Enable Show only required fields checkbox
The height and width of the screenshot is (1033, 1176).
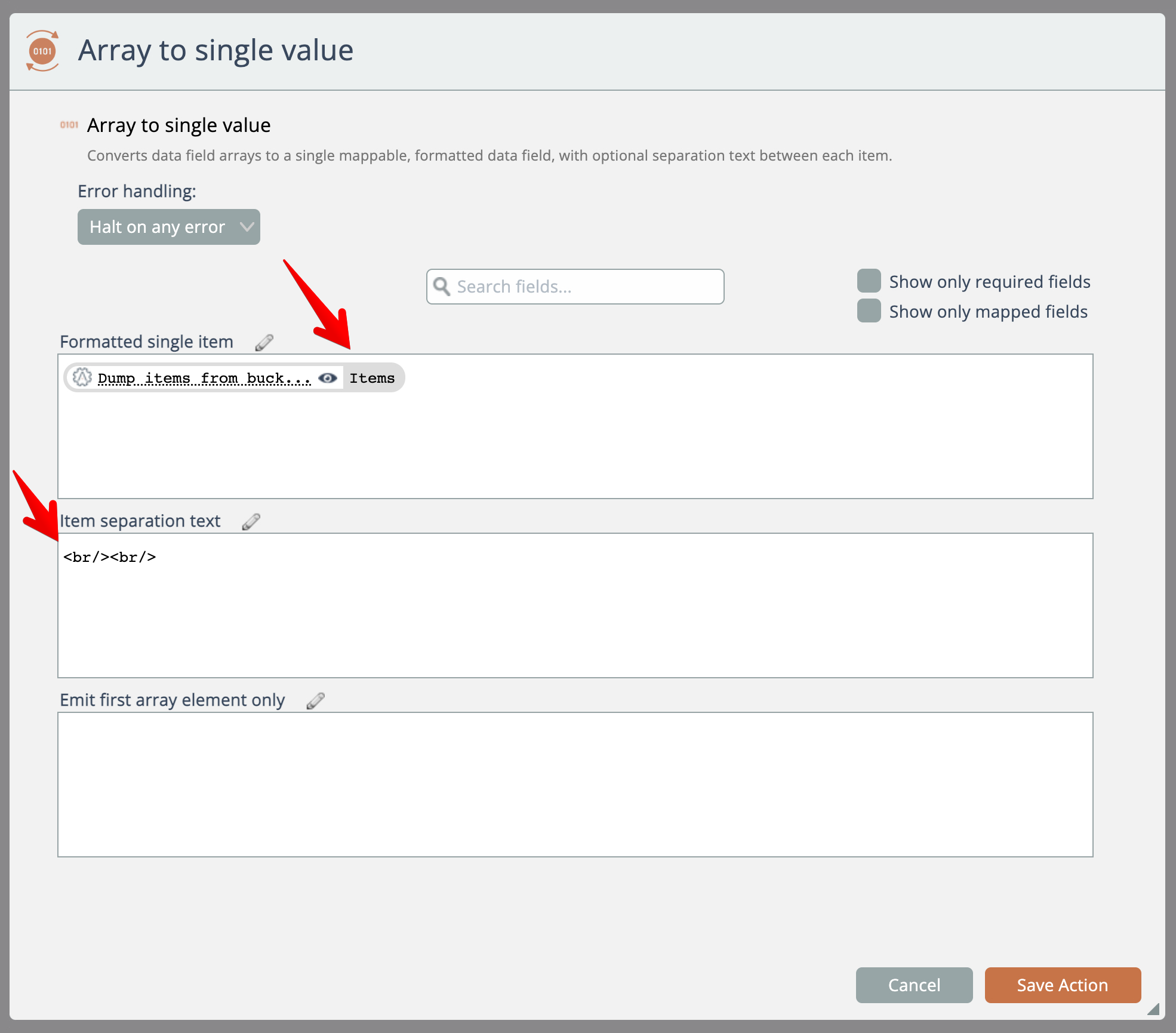click(869, 281)
